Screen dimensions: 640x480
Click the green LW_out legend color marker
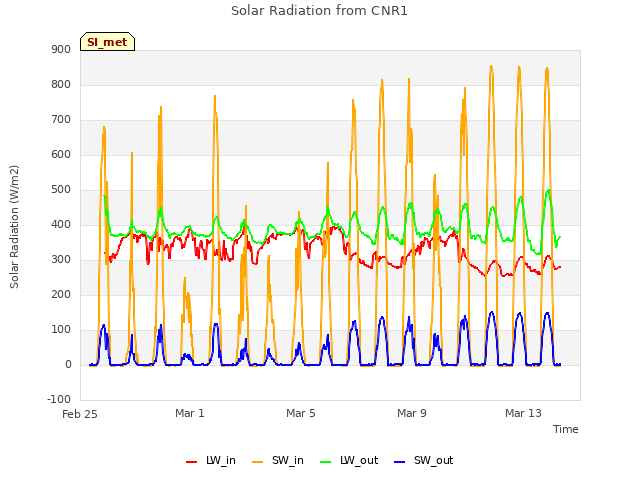[x=326, y=462]
